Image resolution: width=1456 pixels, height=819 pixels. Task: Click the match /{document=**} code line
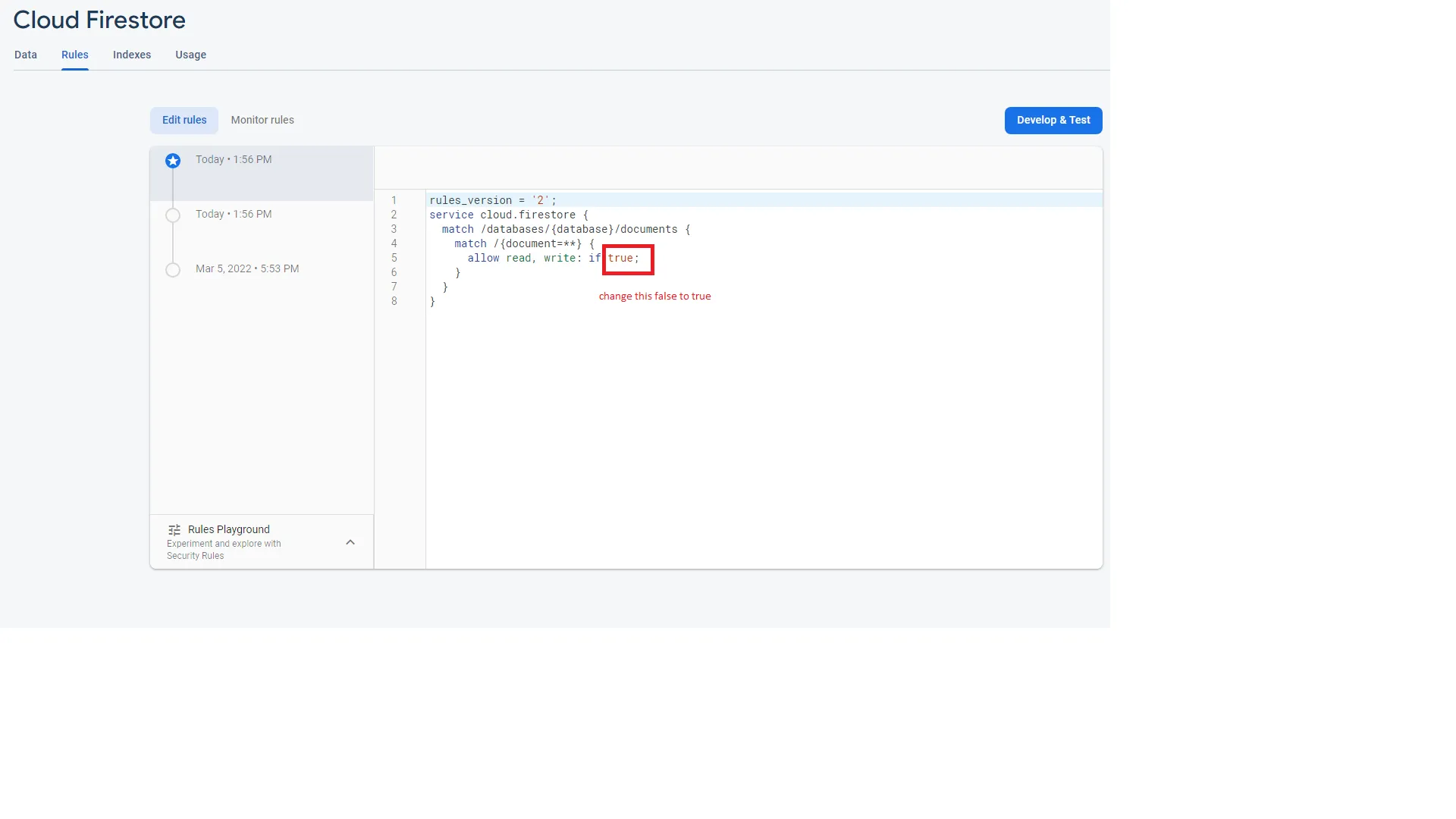524,243
